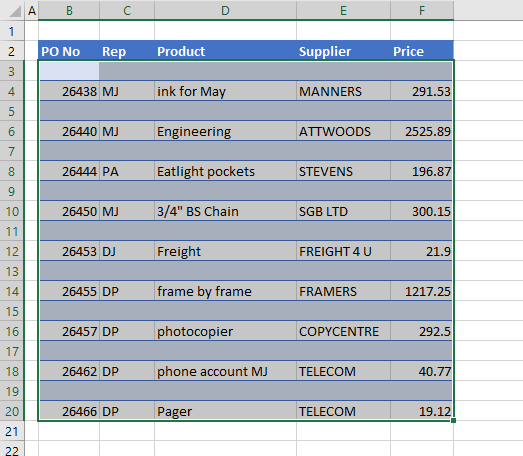This screenshot has height=456, width=523.
Task: Click the Select All corner triangle
Action: (x=15, y=11)
